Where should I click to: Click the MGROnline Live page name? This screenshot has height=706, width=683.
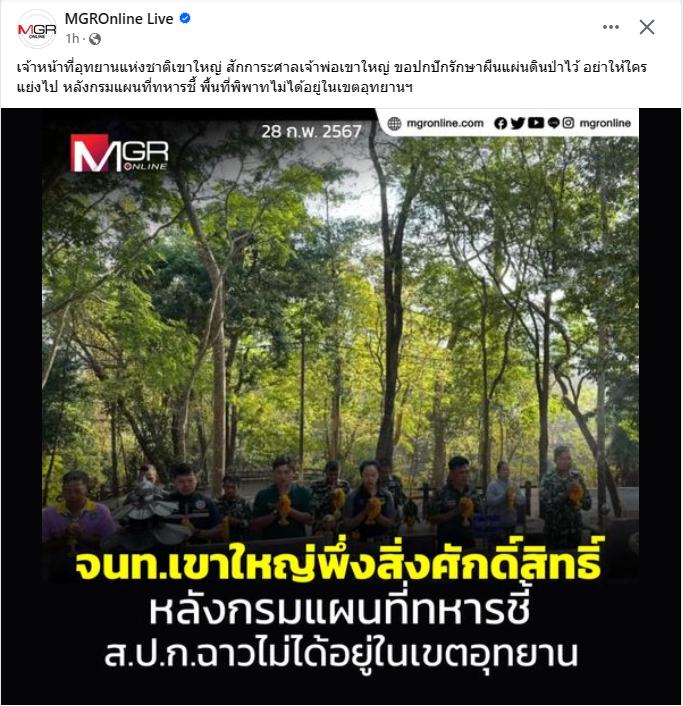[119, 18]
